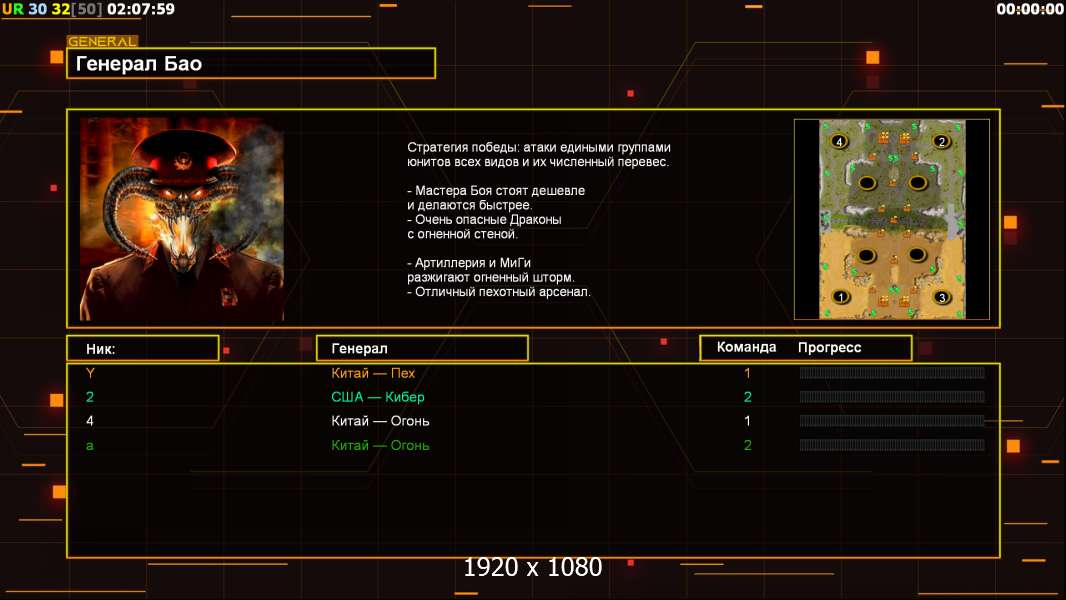Click the Ник: column header
Viewport: 1066px width, 600px height.
[x=143, y=348]
